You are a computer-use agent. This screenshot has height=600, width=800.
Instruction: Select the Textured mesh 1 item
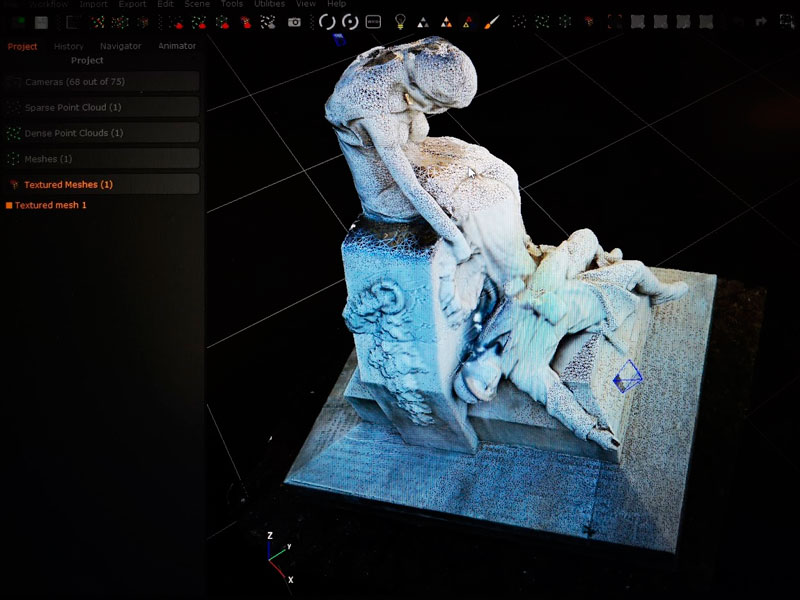[x=51, y=205]
